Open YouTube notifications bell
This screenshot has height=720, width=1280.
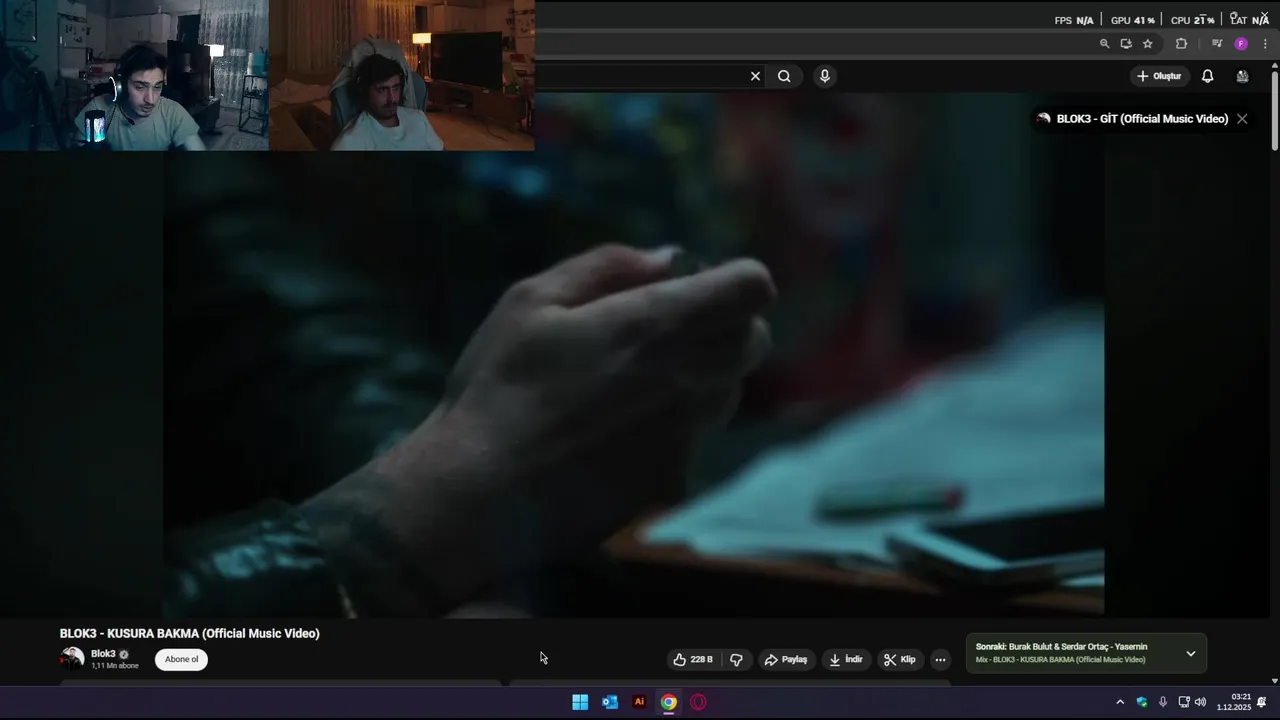[1207, 76]
